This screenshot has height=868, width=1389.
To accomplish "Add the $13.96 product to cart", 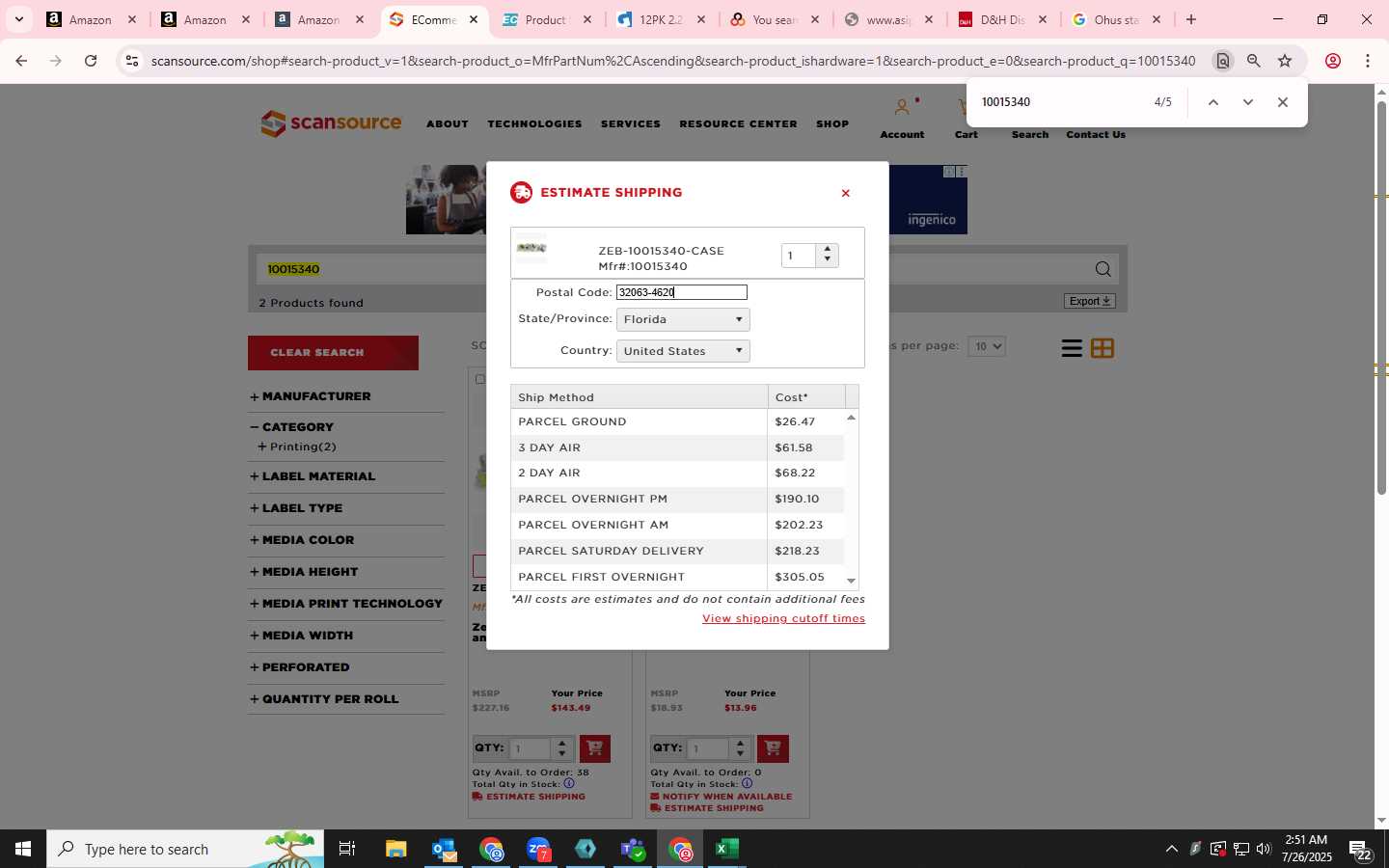I will tap(773, 748).
